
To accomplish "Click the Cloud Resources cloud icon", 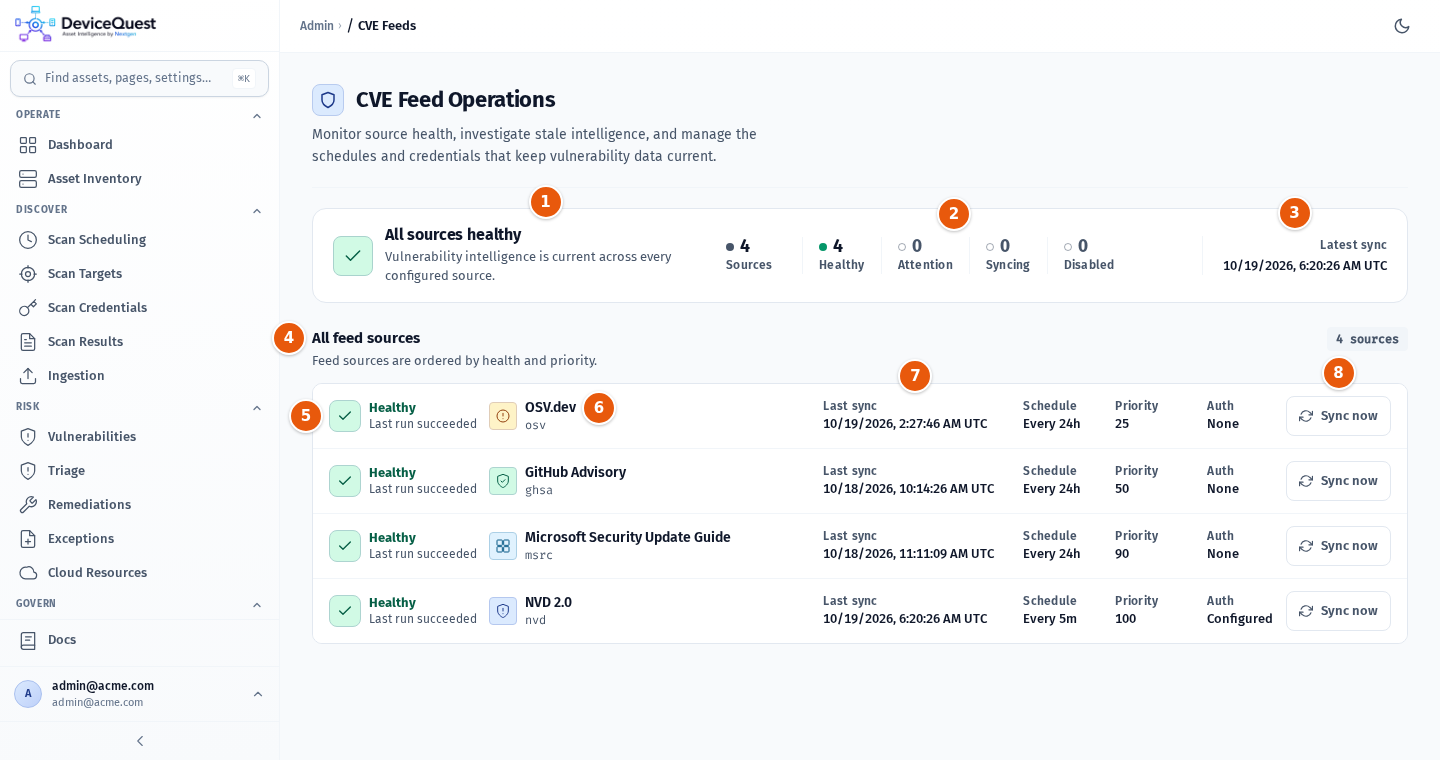I will [x=28, y=573].
